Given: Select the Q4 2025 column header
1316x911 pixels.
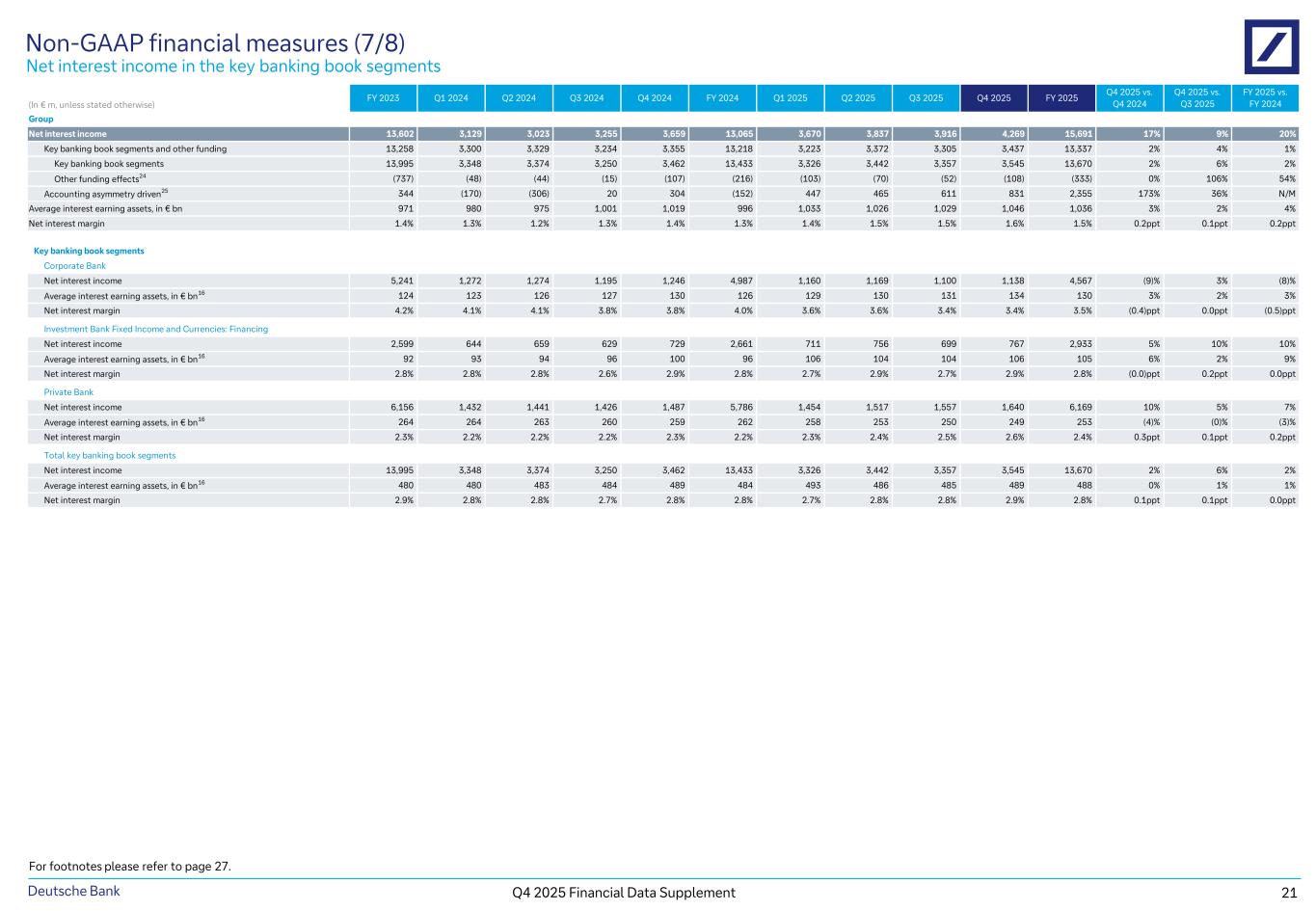Looking at the screenshot, I should 993,97.
